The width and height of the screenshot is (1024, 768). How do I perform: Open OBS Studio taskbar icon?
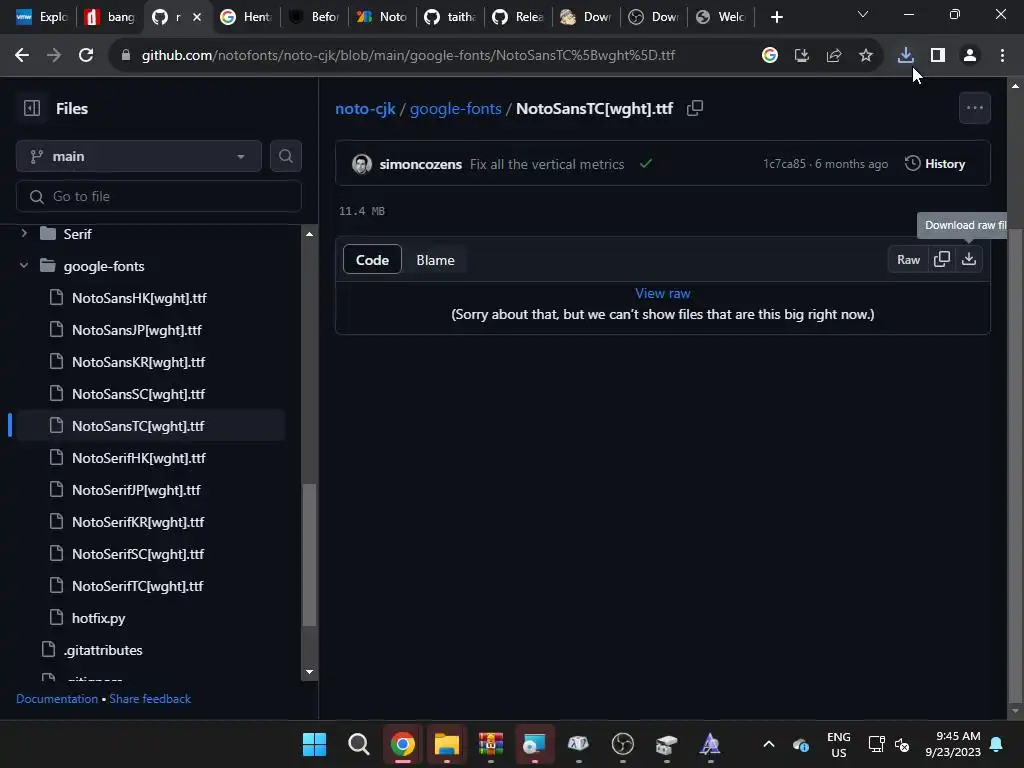click(x=622, y=744)
